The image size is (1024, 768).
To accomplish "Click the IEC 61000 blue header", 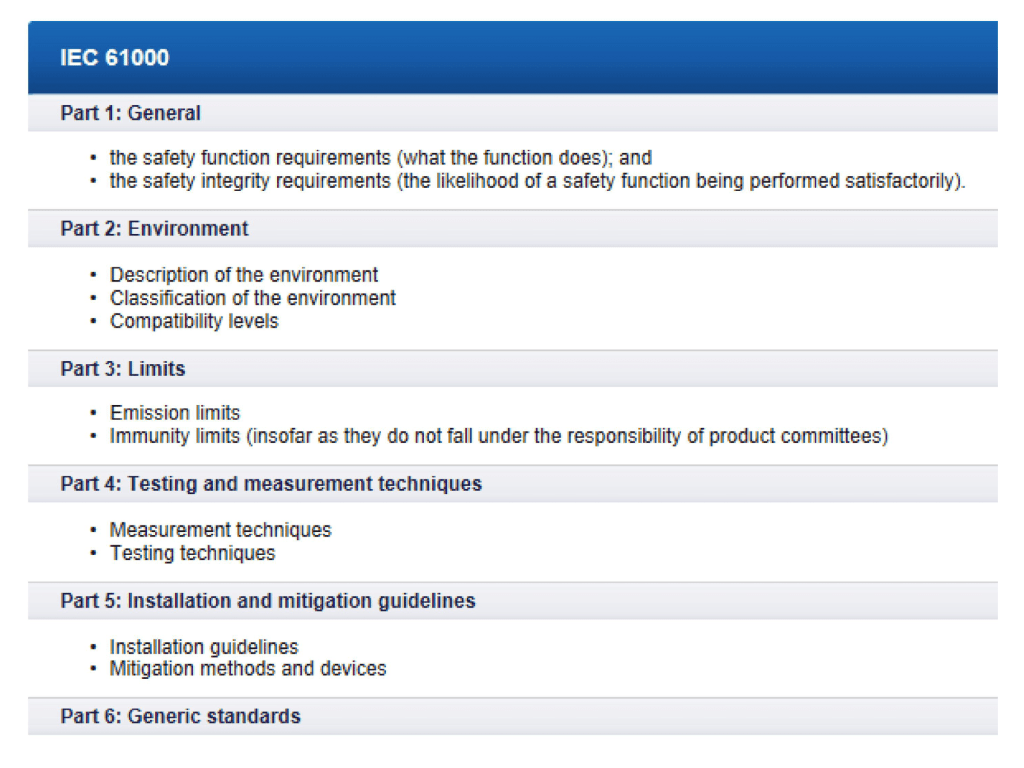I will [114, 58].
